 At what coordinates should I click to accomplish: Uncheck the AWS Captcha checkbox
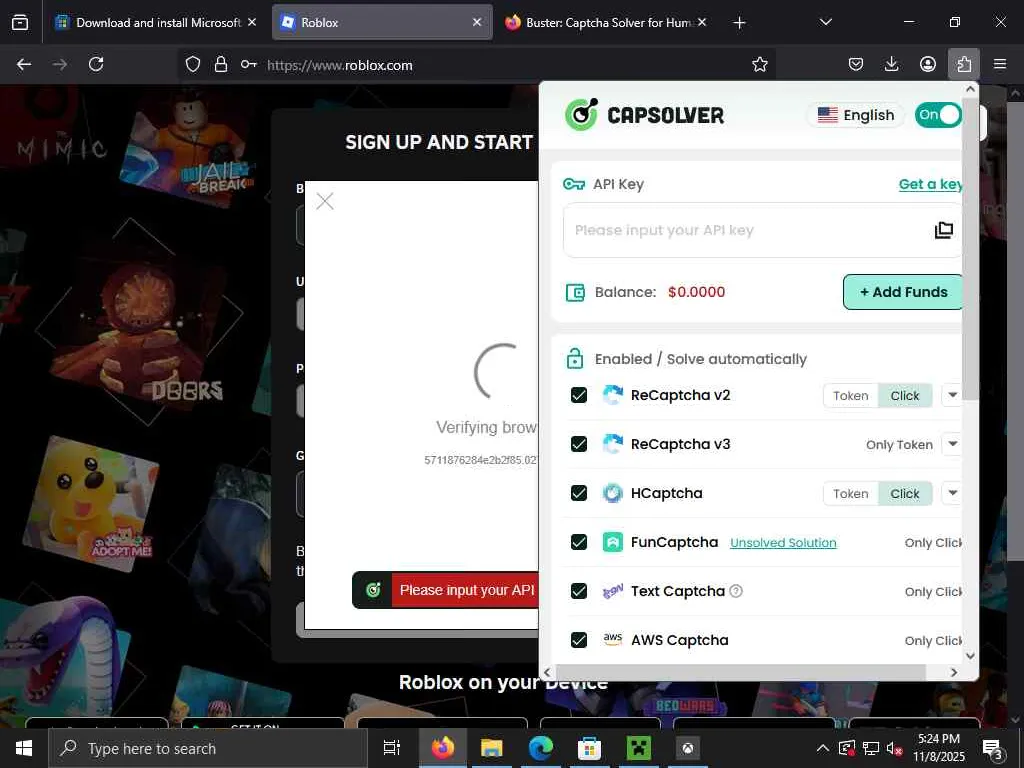point(579,640)
